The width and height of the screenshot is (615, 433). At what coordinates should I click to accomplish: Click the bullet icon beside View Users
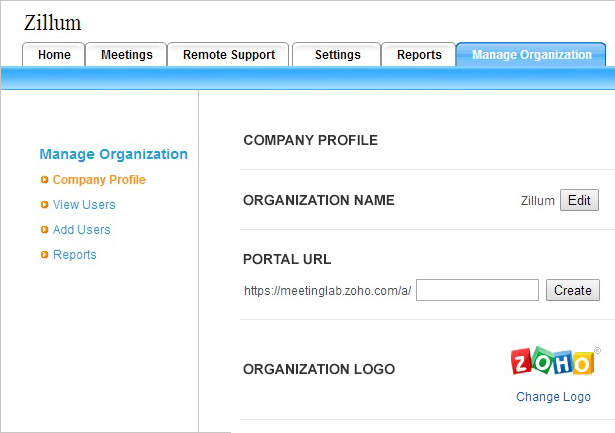point(44,205)
